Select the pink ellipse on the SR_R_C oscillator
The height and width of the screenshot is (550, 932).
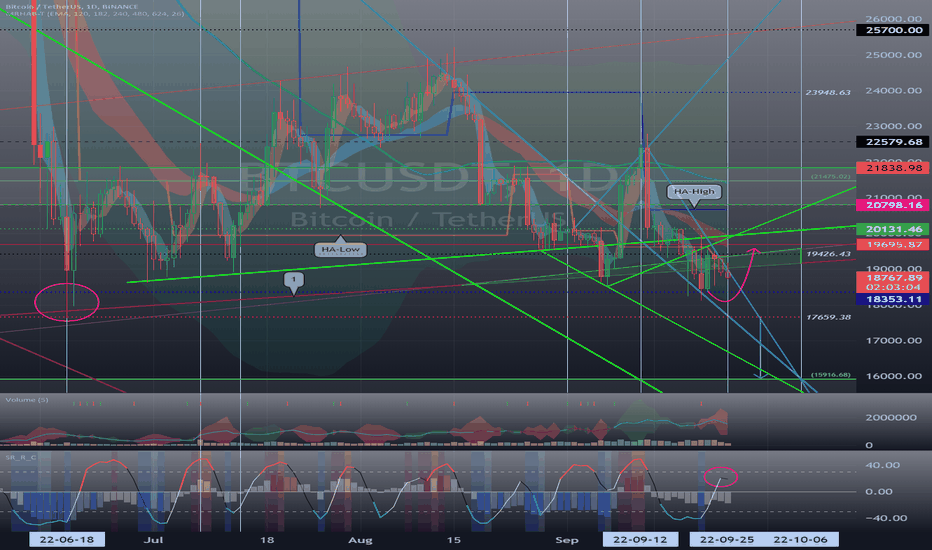(x=720, y=476)
